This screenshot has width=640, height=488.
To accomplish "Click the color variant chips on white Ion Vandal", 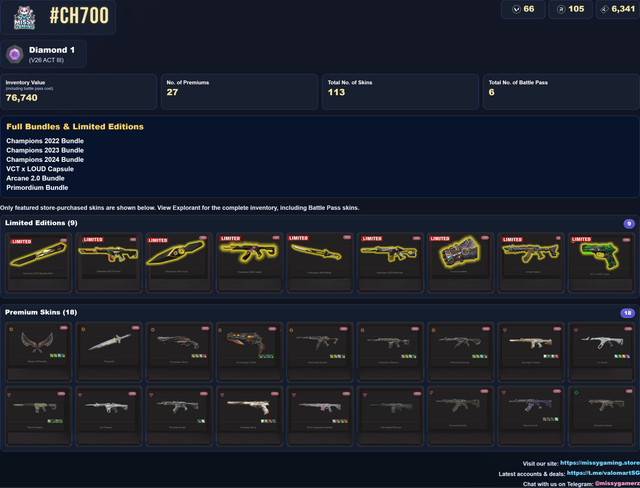I will pyautogui.click(x=622, y=356).
